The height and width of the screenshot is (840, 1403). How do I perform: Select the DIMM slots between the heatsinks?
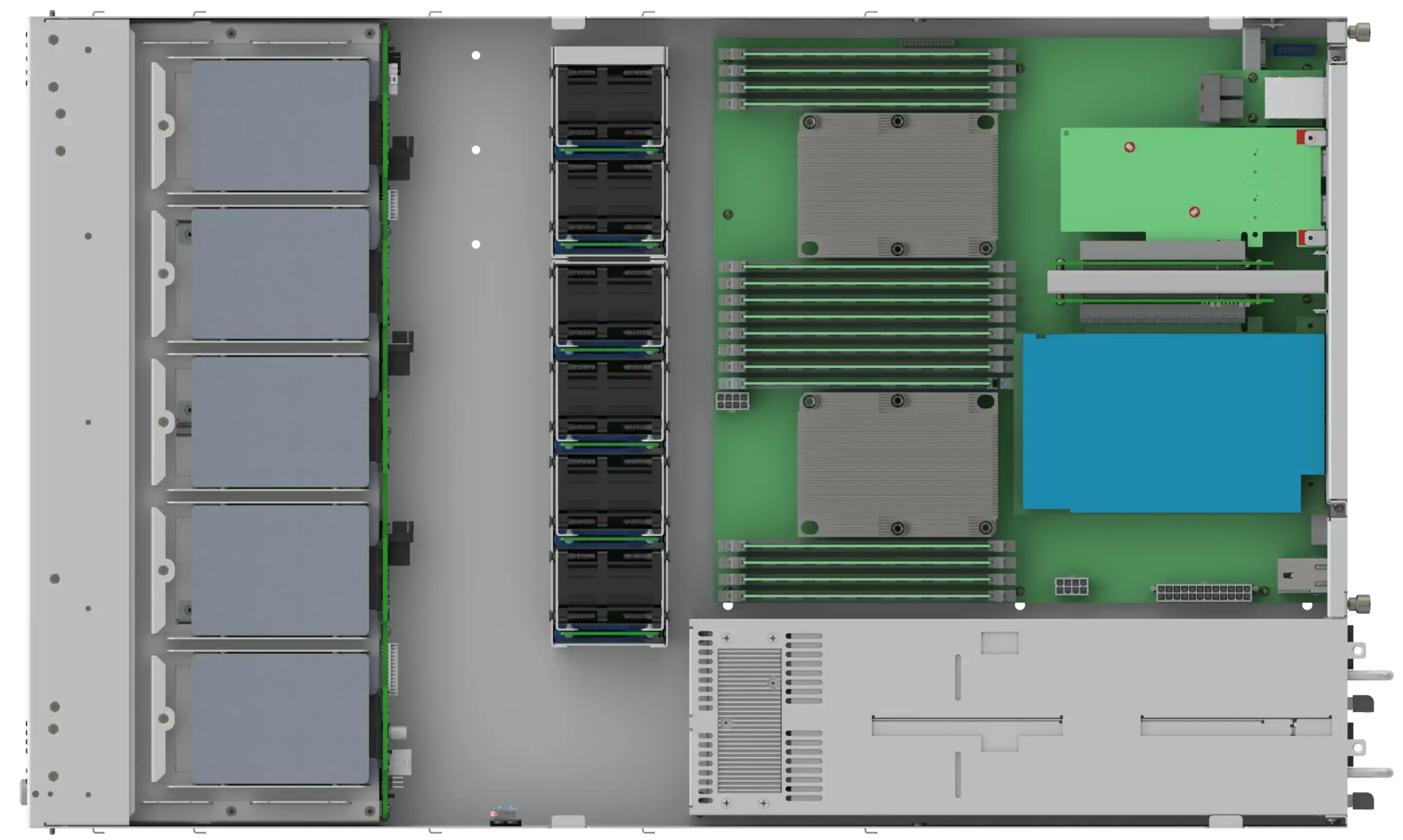[x=867, y=324]
